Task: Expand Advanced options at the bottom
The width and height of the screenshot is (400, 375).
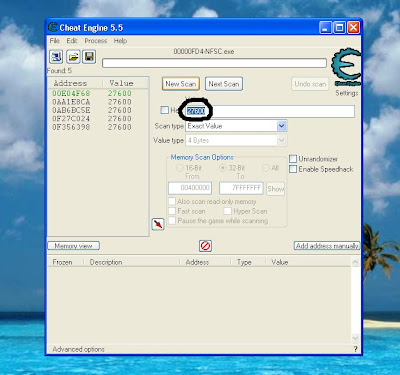Action: tap(78, 349)
